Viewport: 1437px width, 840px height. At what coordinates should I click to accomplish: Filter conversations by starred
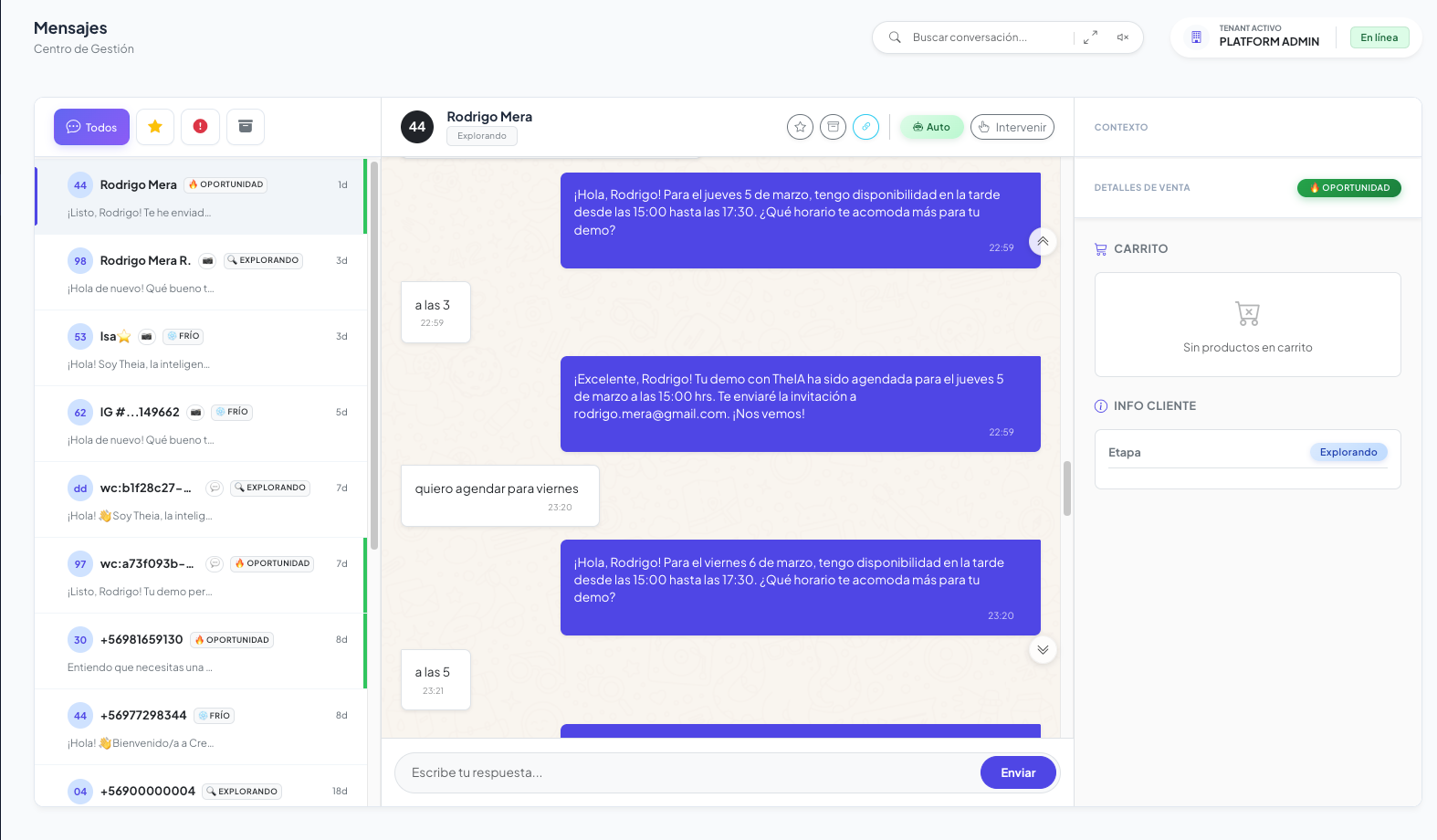click(x=155, y=127)
